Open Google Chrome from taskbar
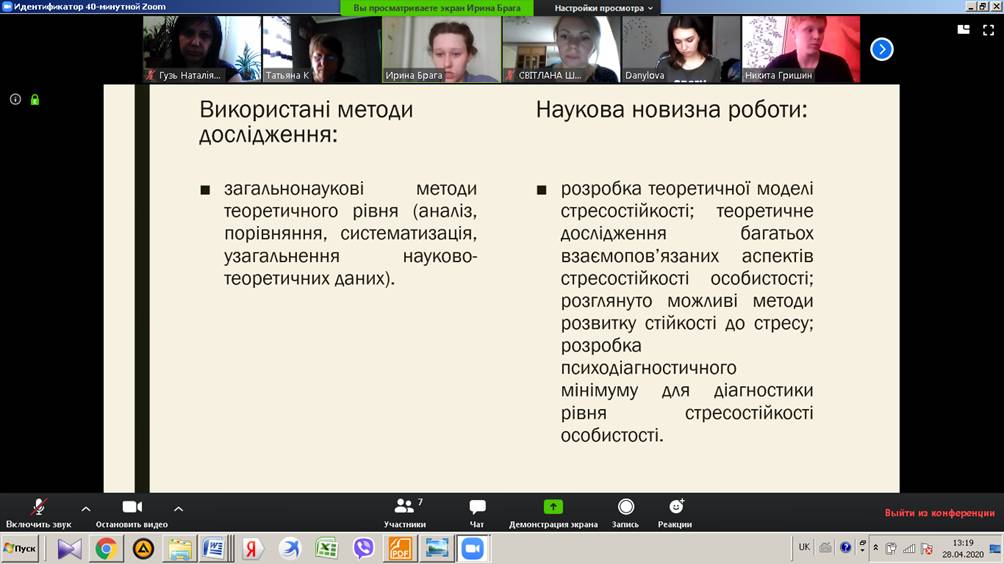This screenshot has width=1004, height=564. tap(106, 548)
